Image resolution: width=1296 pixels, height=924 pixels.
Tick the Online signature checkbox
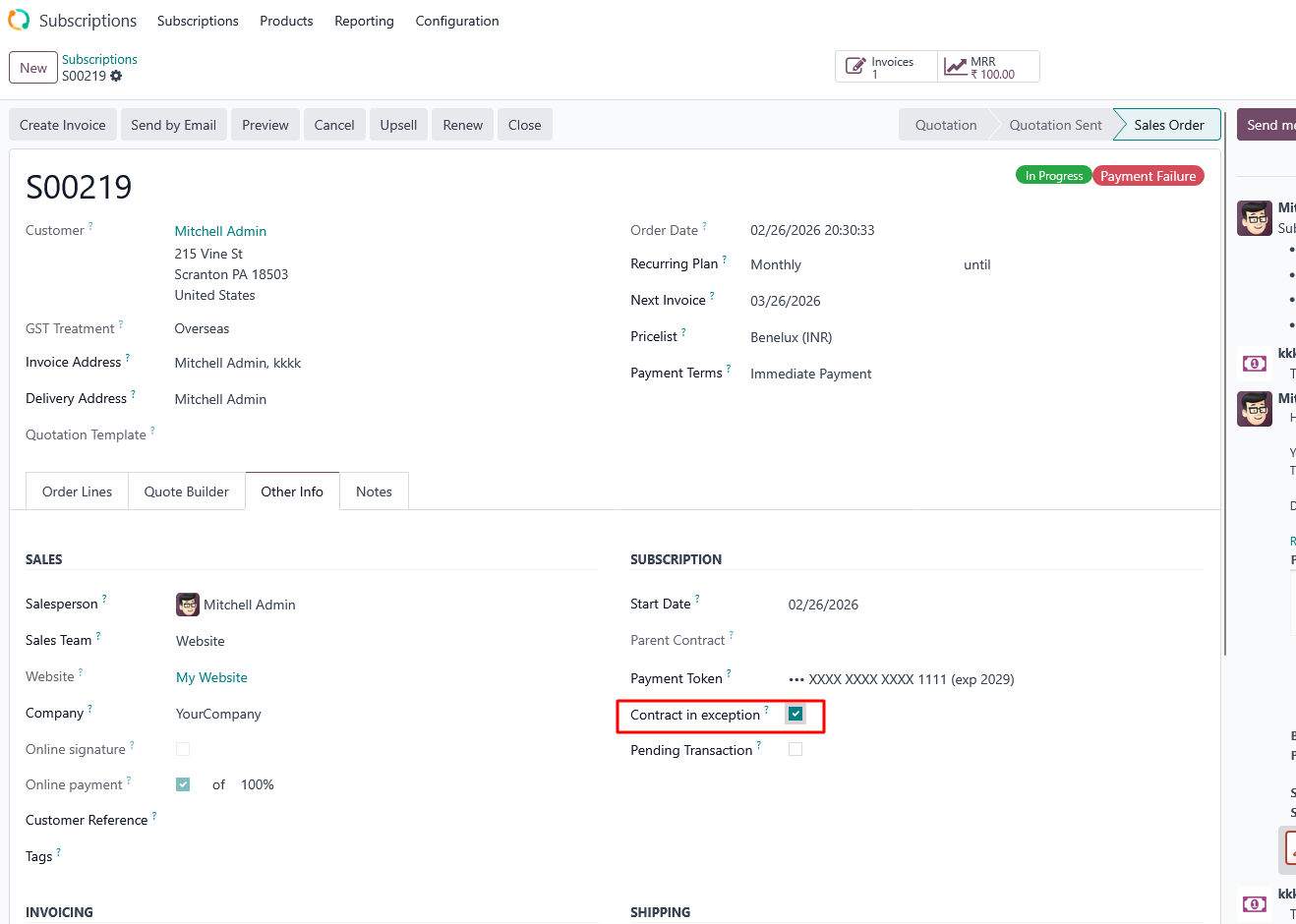(x=183, y=749)
